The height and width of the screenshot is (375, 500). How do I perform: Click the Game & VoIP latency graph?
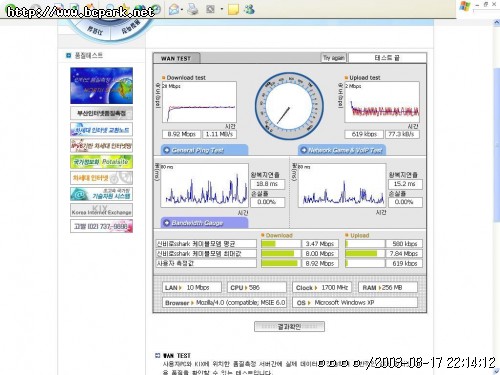(x=342, y=185)
